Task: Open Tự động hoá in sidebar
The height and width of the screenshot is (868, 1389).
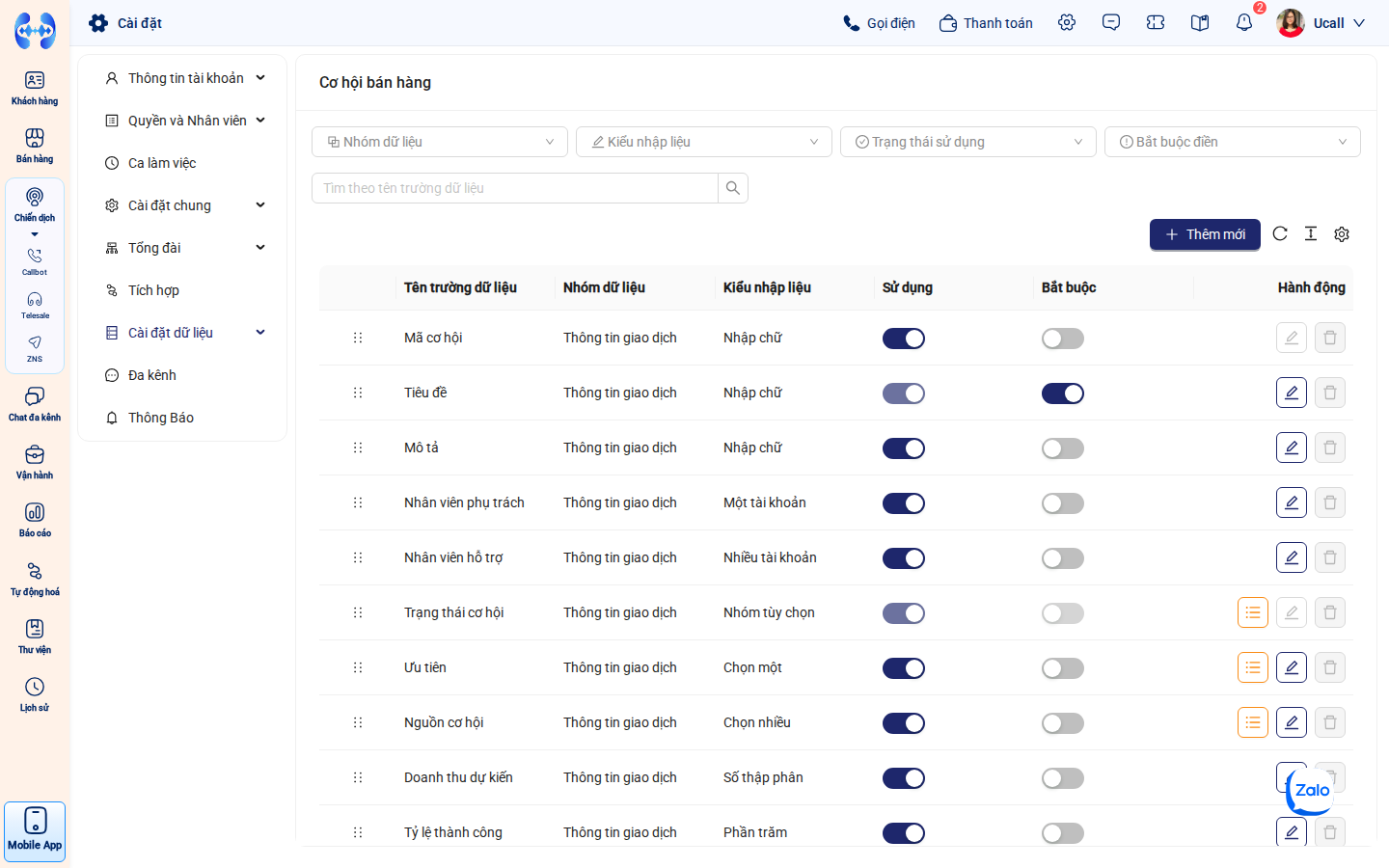Action: [35, 579]
